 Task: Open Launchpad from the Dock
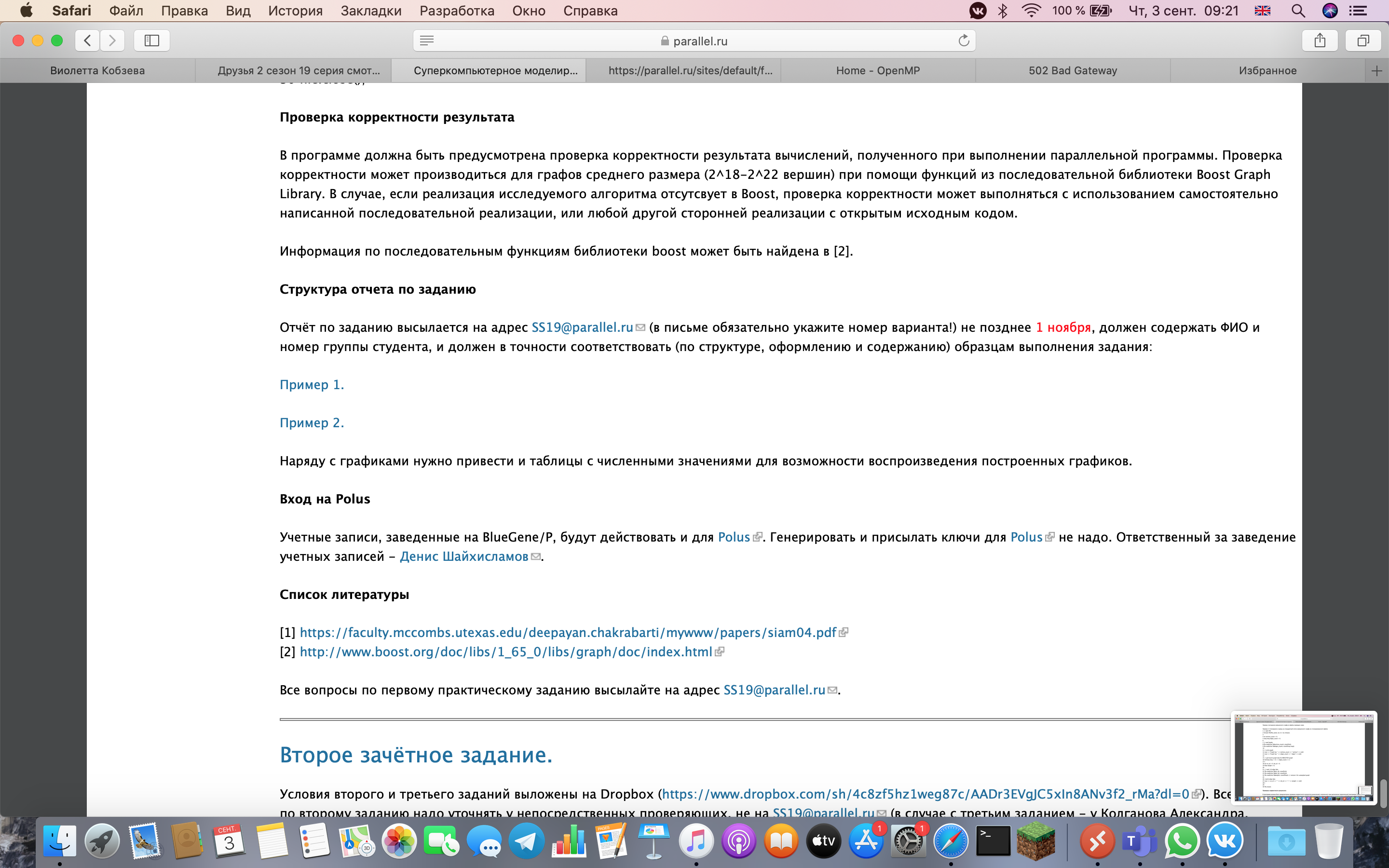[102, 841]
